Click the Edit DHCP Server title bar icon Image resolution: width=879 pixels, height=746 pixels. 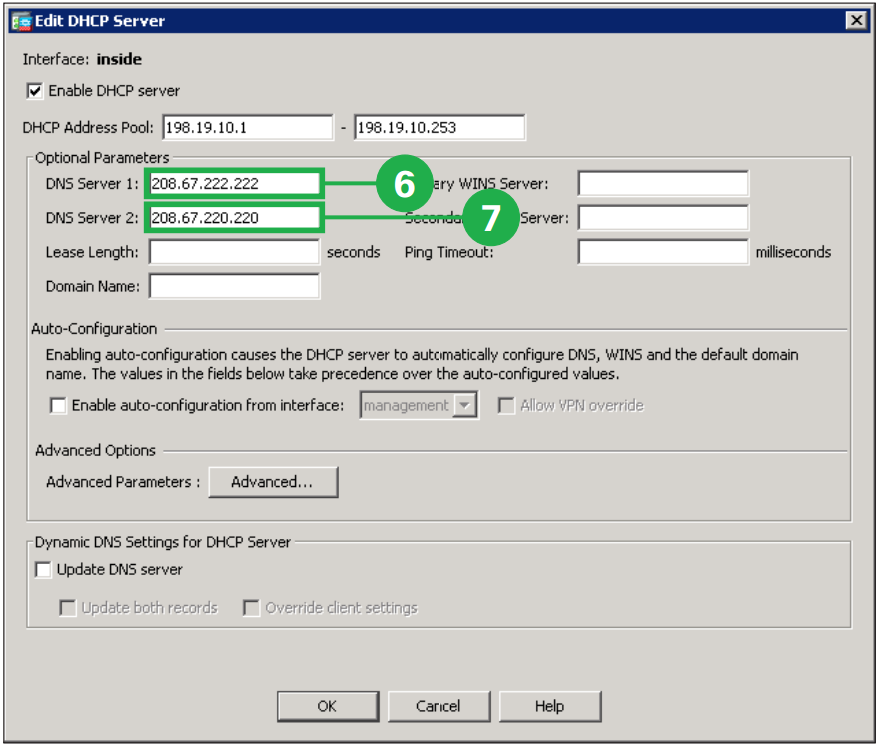(x=21, y=20)
